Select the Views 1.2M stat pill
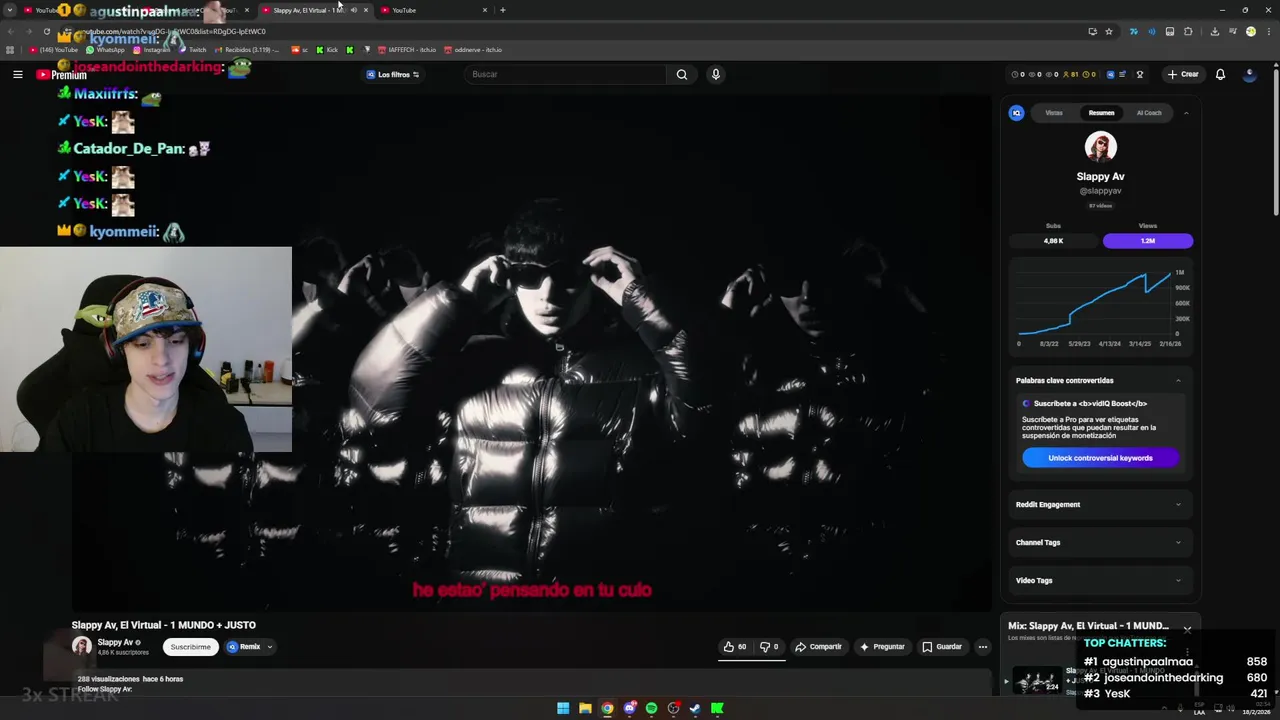This screenshot has height=720, width=1280. click(x=1147, y=241)
